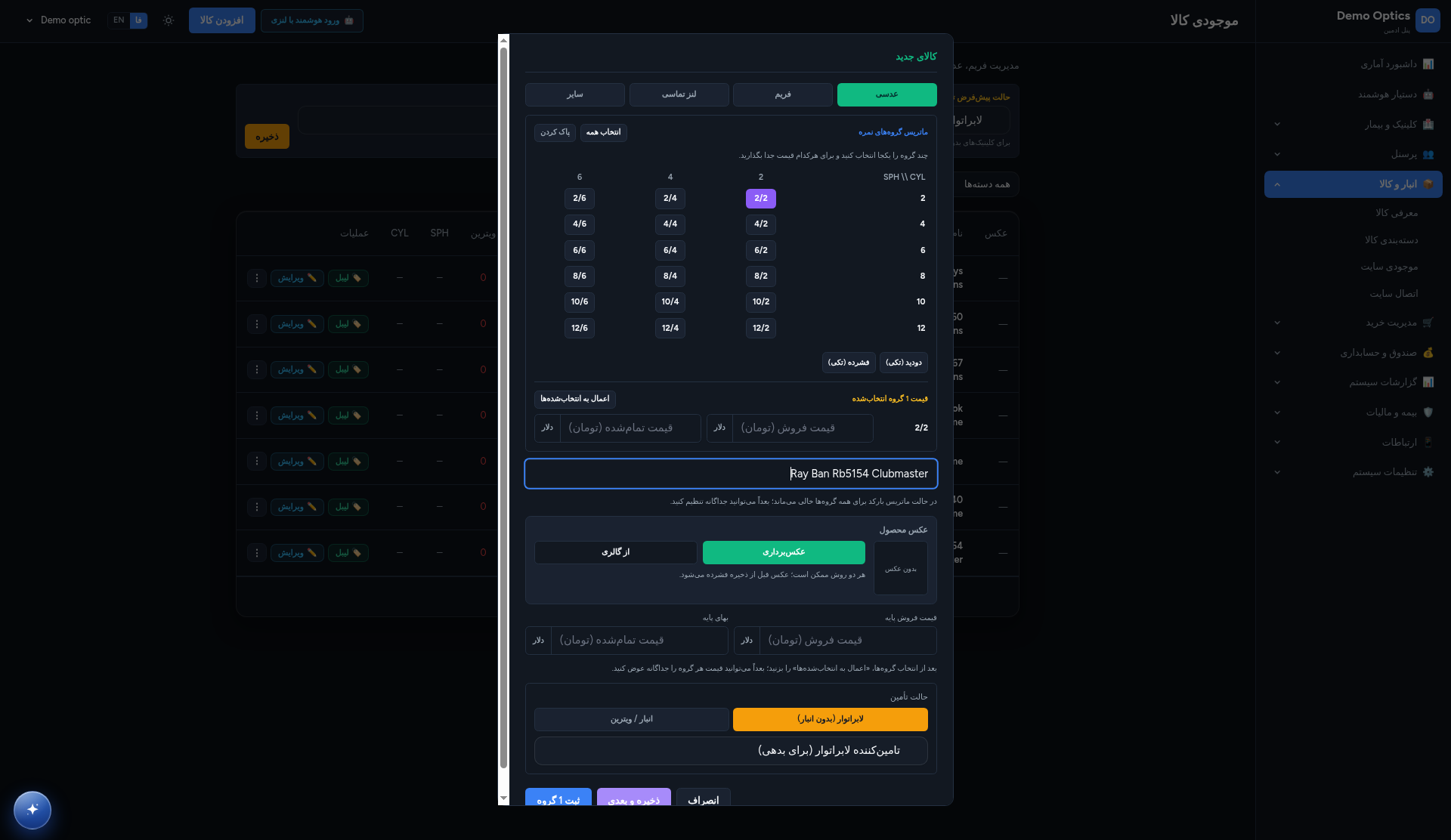
Task: Toggle the sun light-mode icon
Action: tap(169, 20)
